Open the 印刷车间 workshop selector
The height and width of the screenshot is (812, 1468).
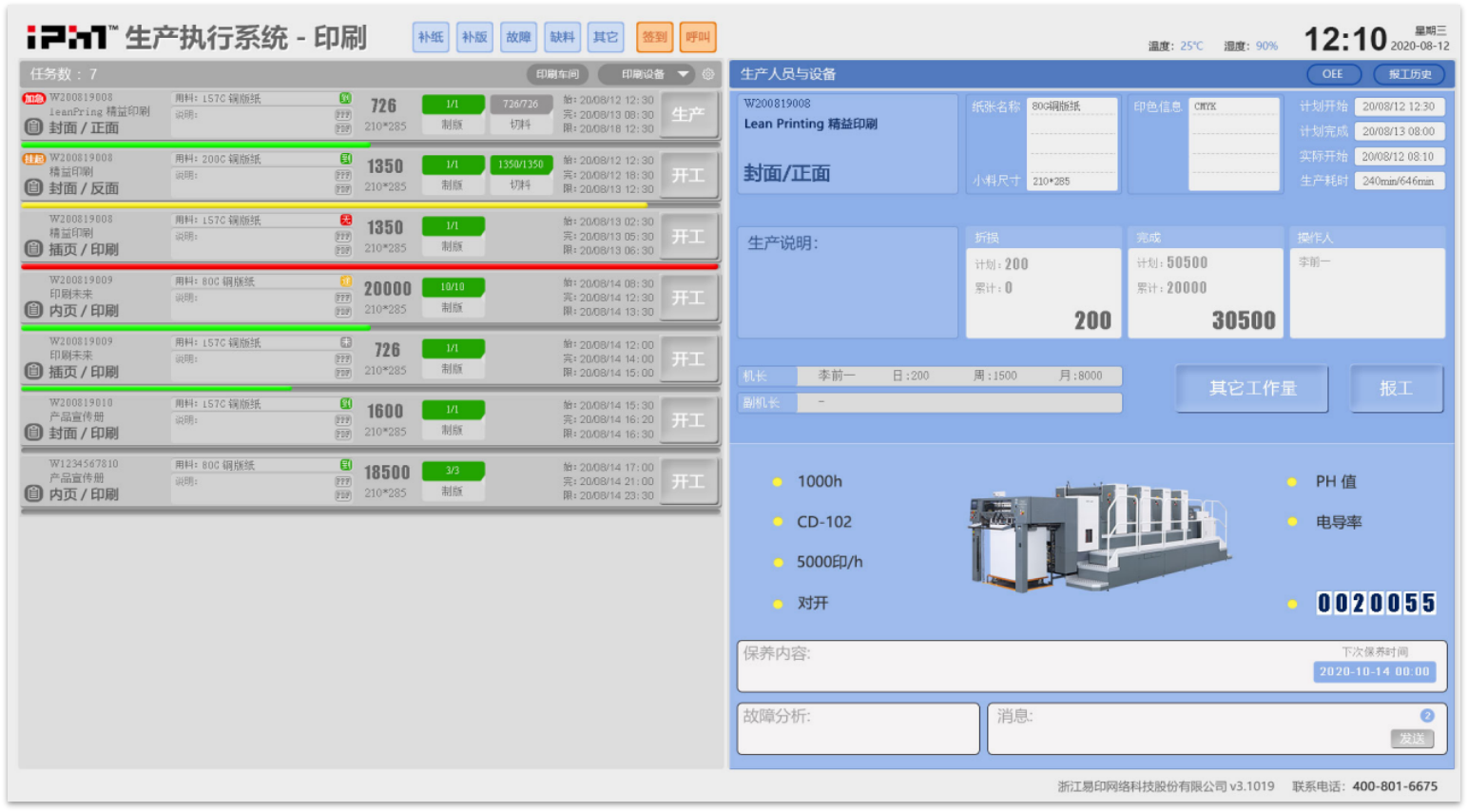[x=557, y=74]
